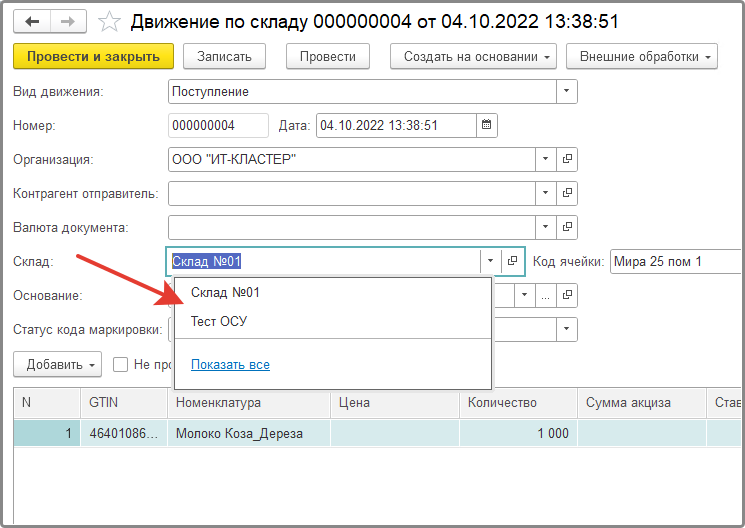
Task: Click ellipsis select button in Основание row
Action: [545, 295]
